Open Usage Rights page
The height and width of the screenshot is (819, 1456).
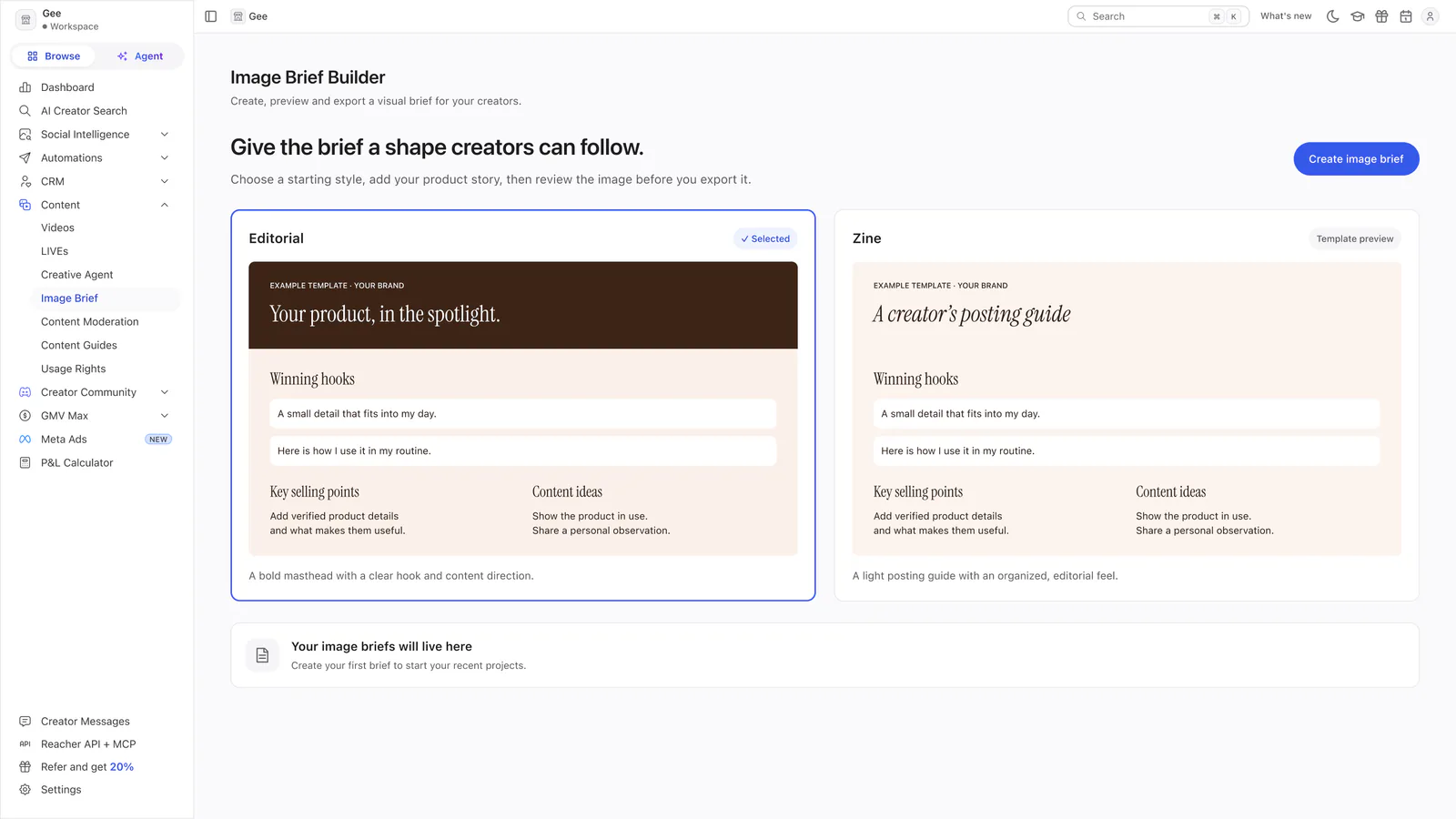(x=74, y=369)
